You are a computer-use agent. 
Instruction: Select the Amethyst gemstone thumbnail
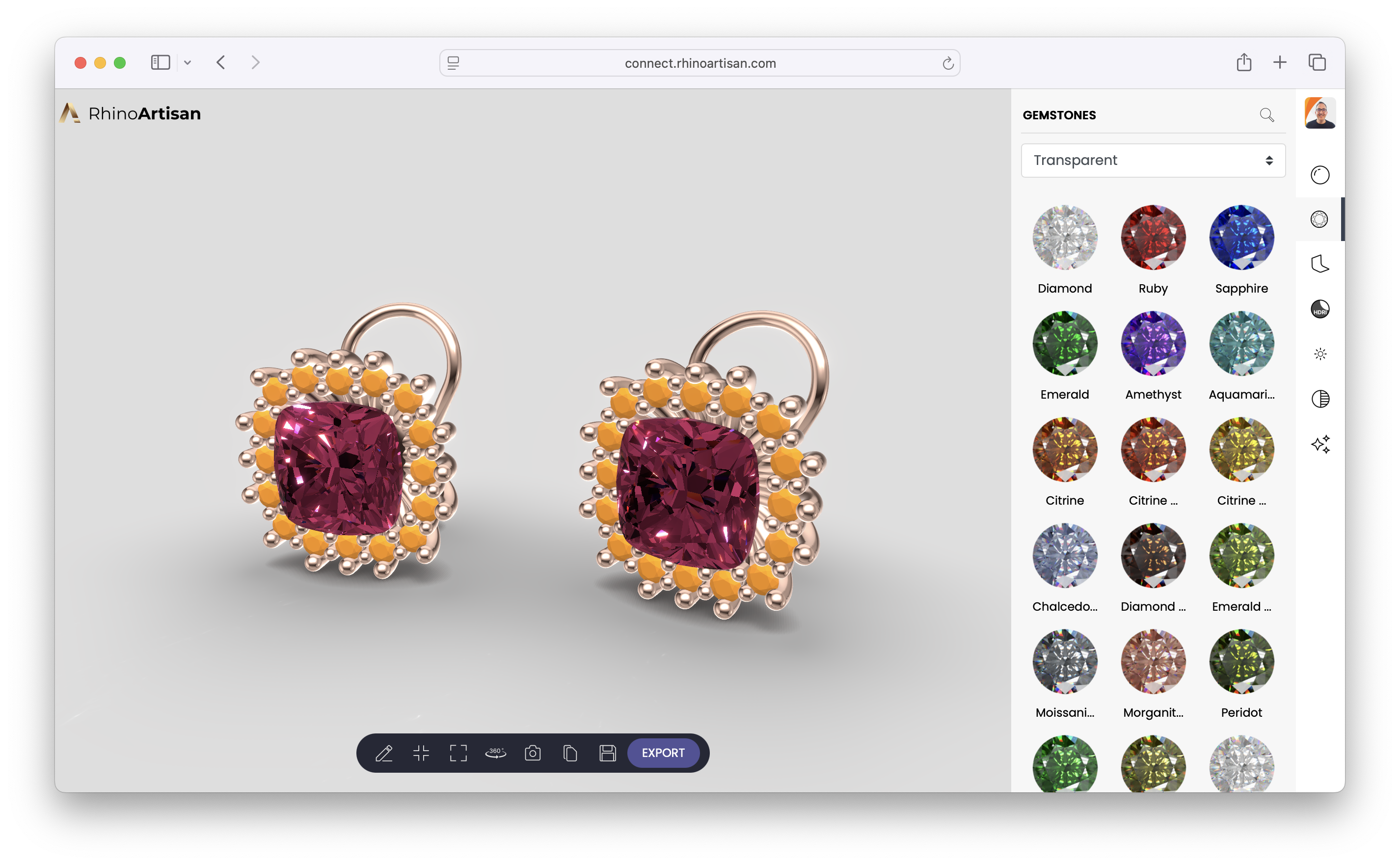coord(1153,343)
